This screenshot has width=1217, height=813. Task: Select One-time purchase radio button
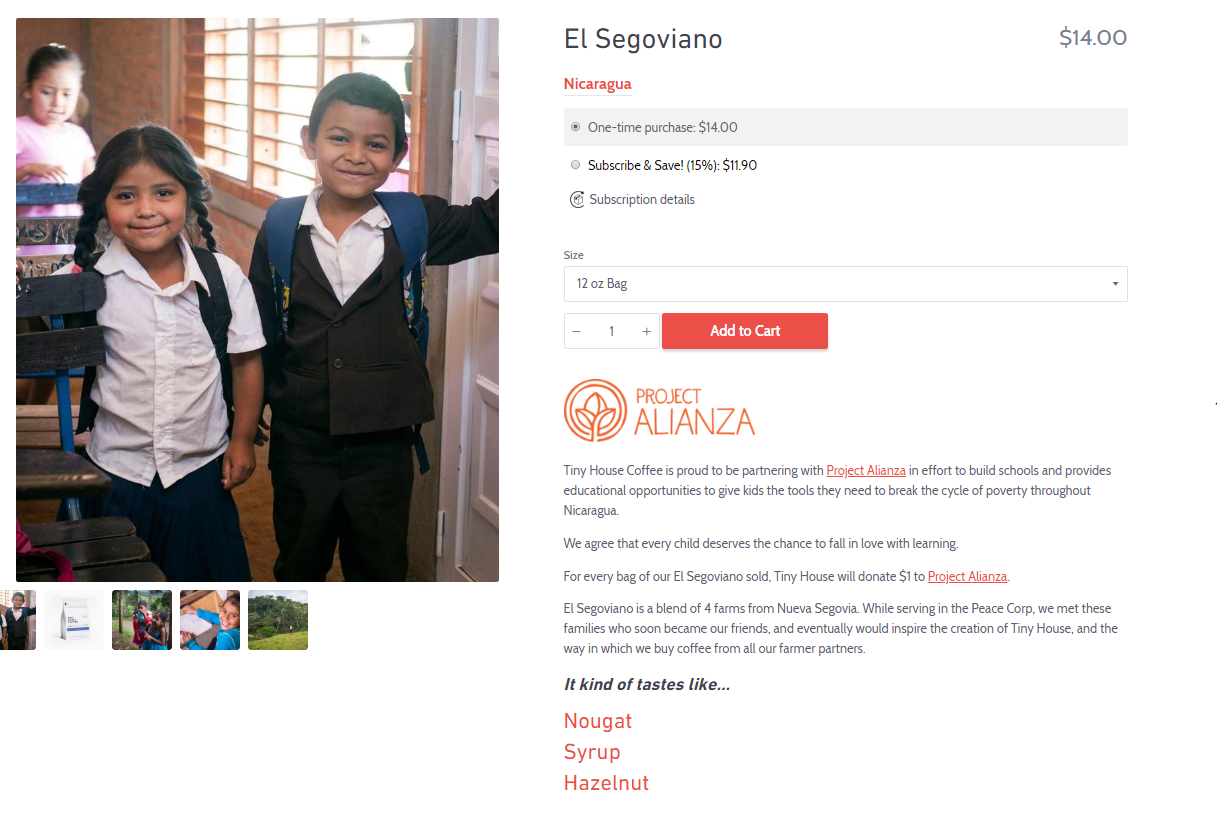click(575, 127)
